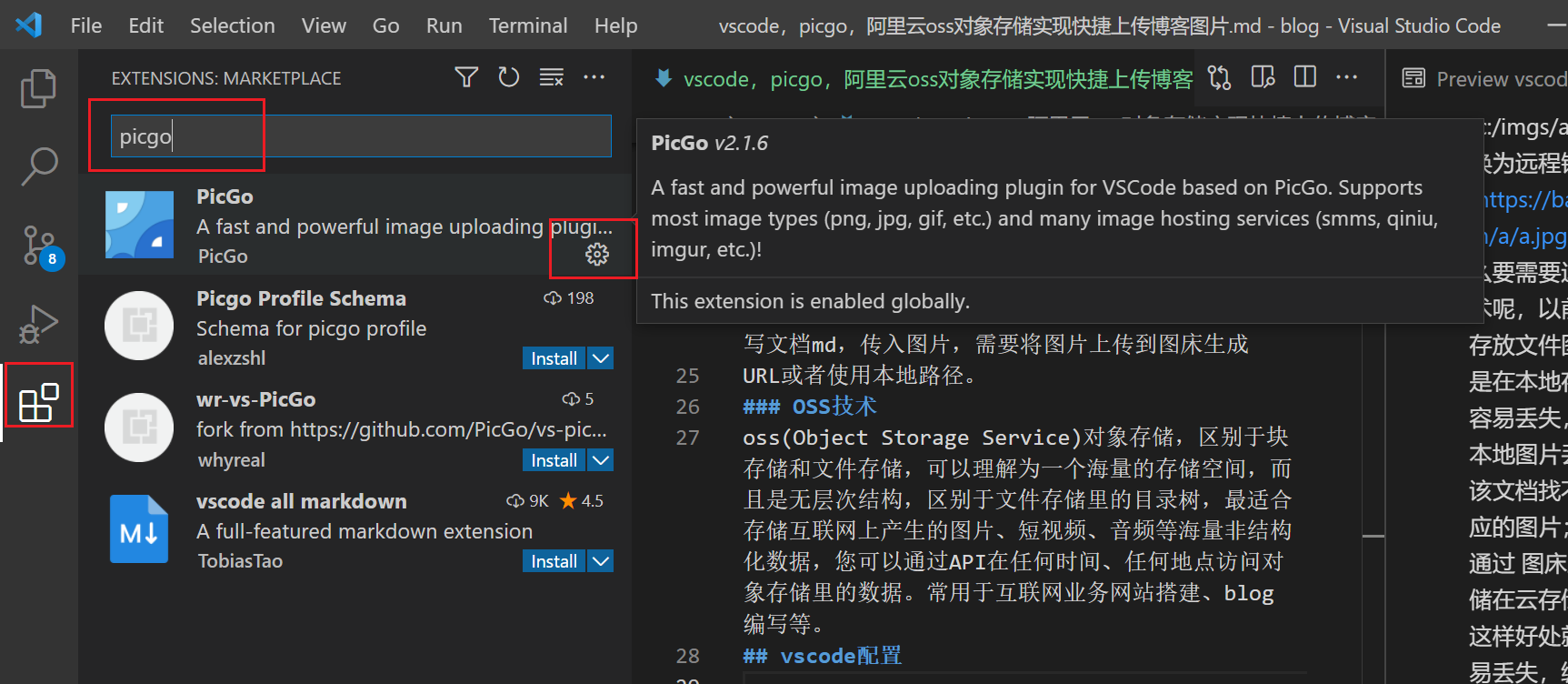Select the wr-vs-PicGo extension title
This screenshot has width=1568, height=684.
pyautogui.click(x=255, y=399)
